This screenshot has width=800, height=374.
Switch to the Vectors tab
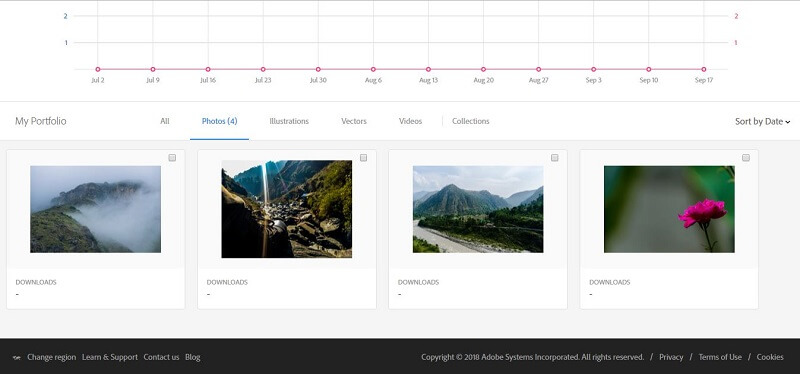354,121
